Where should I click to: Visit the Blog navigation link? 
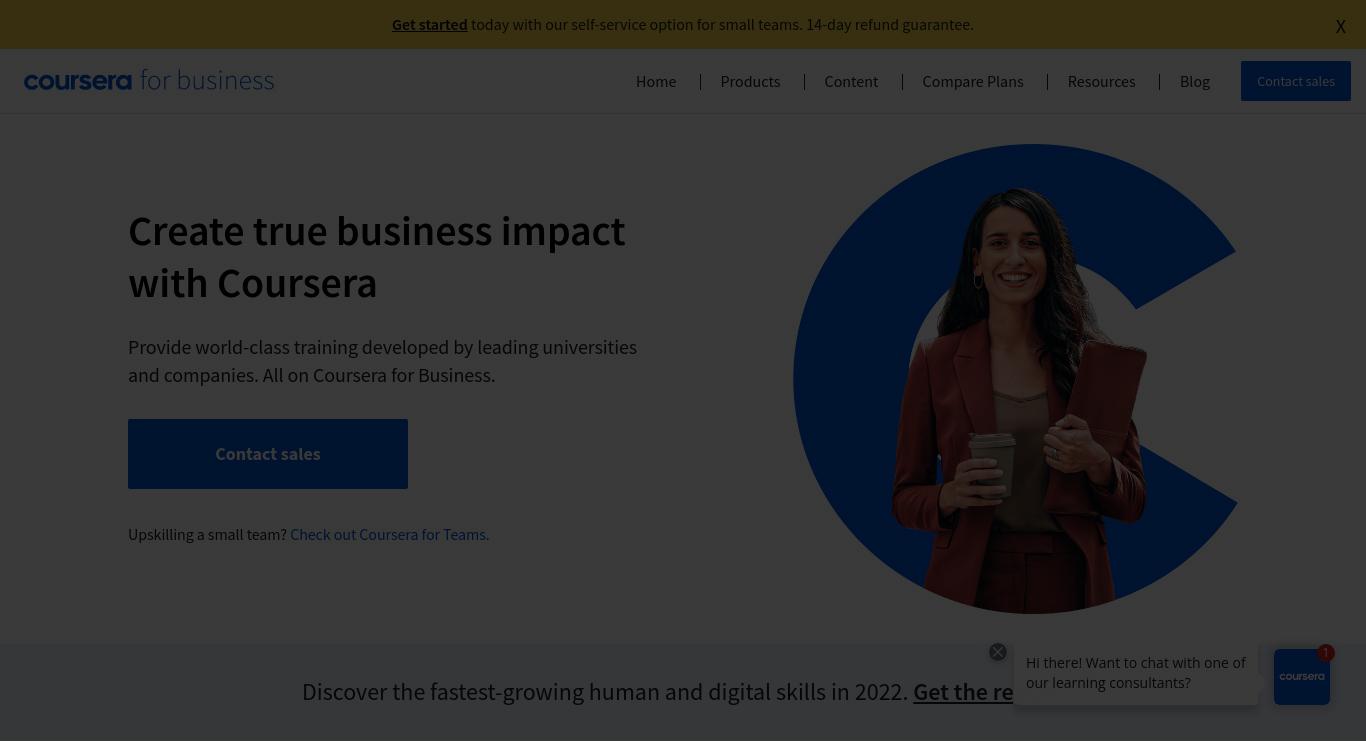tap(1195, 81)
